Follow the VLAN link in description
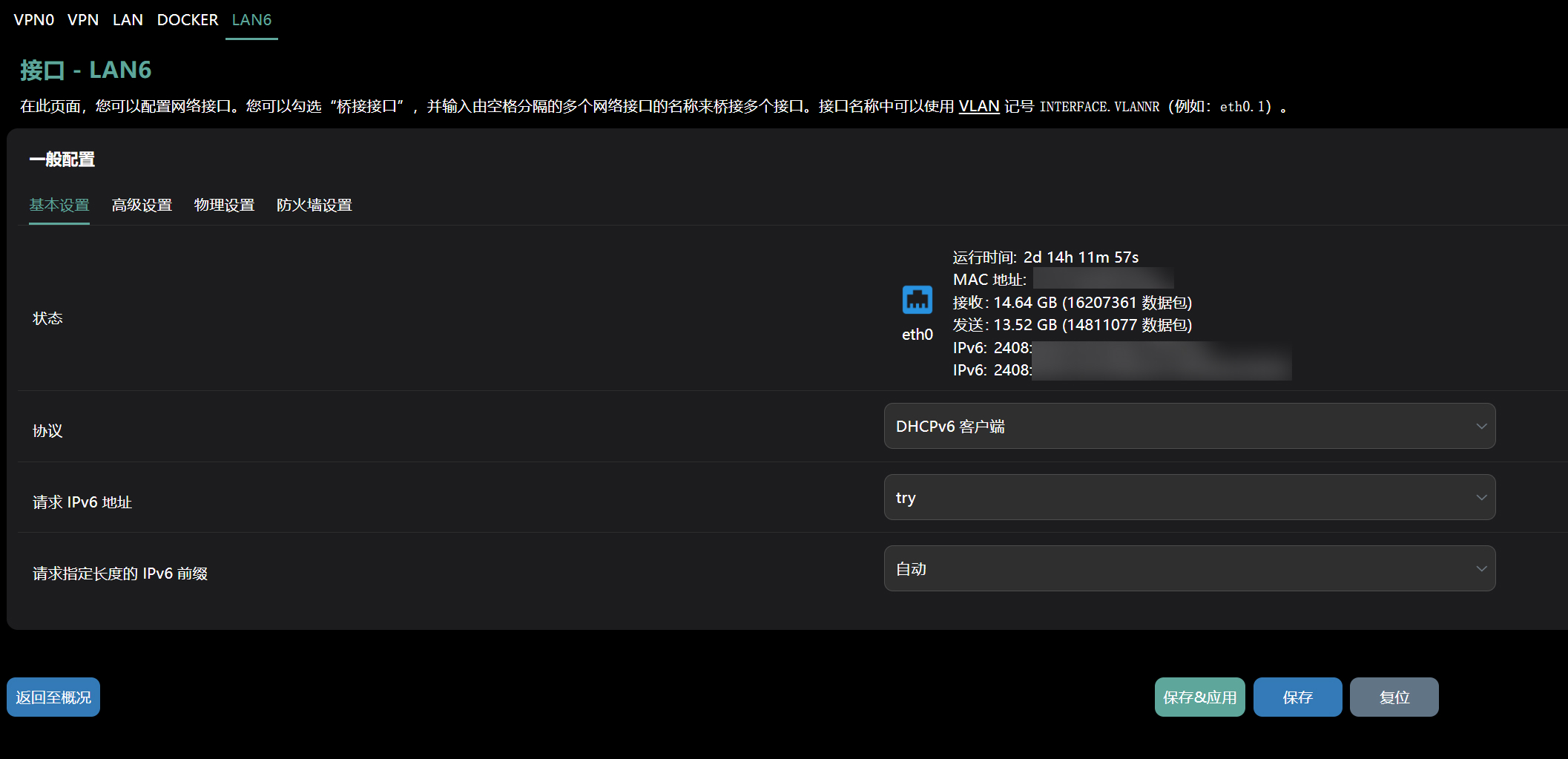The width and height of the screenshot is (1568, 759). (x=978, y=106)
